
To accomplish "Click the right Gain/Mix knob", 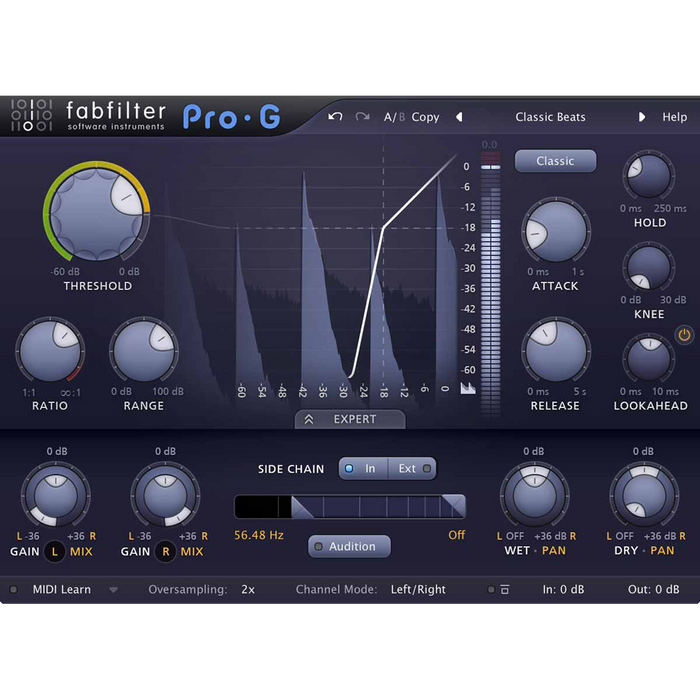I will 165,496.
